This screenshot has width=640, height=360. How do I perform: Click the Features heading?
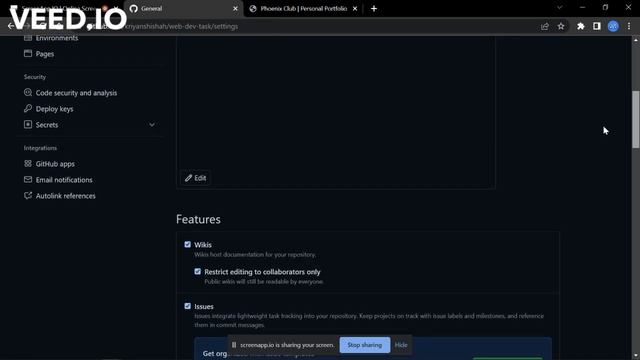click(x=198, y=220)
